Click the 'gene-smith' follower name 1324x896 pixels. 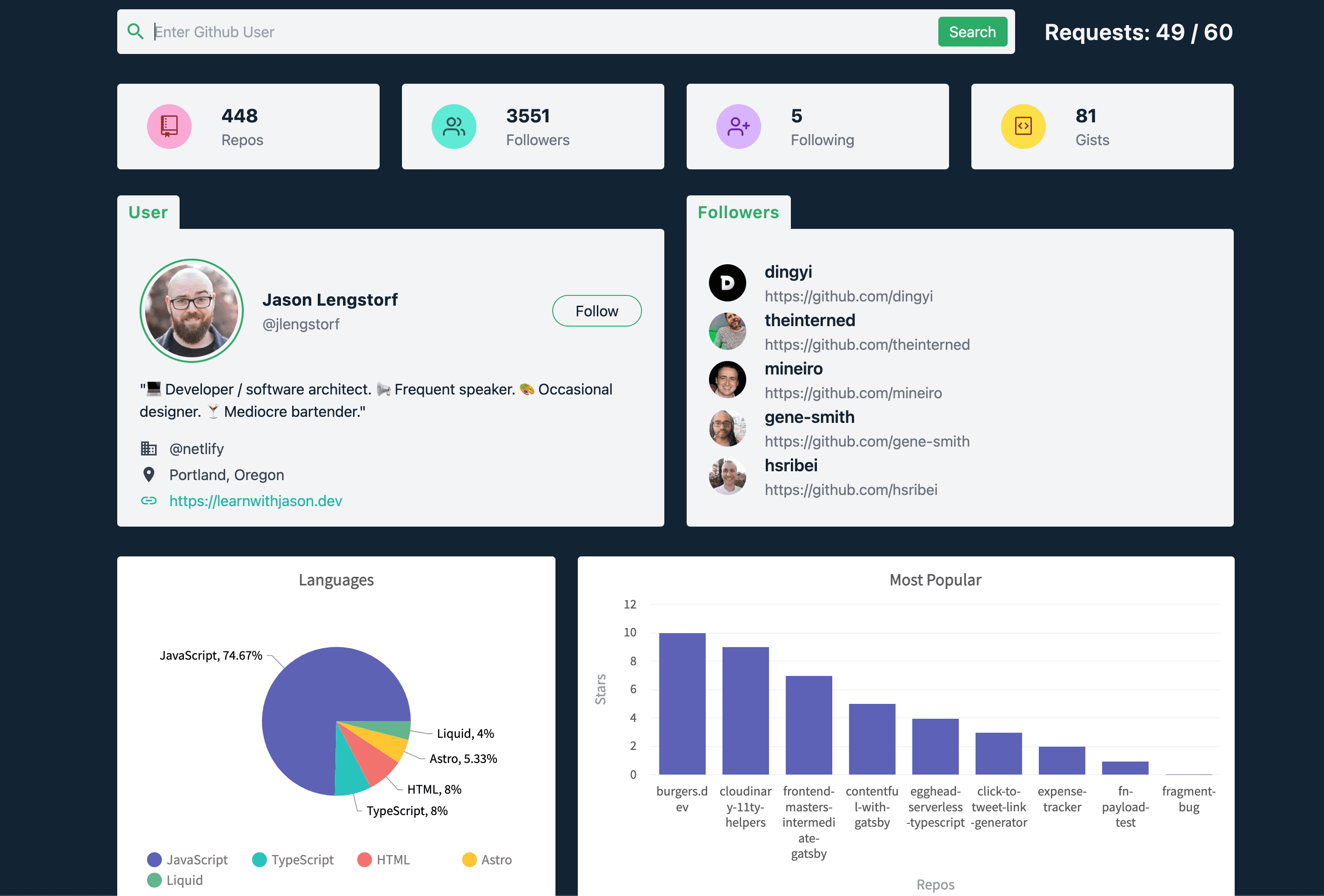809,417
